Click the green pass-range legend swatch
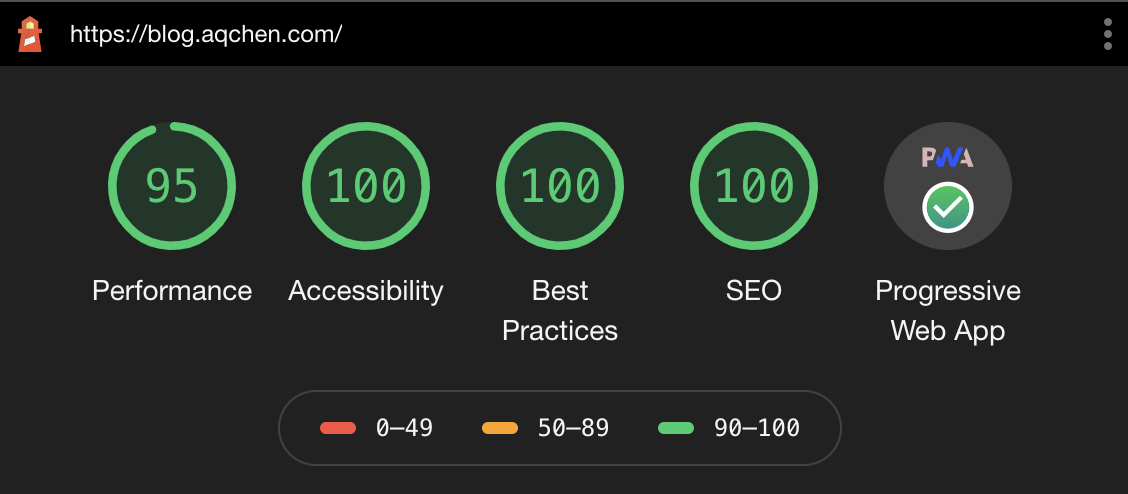This screenshot has width=1128, height=494. tap(676, 428)
